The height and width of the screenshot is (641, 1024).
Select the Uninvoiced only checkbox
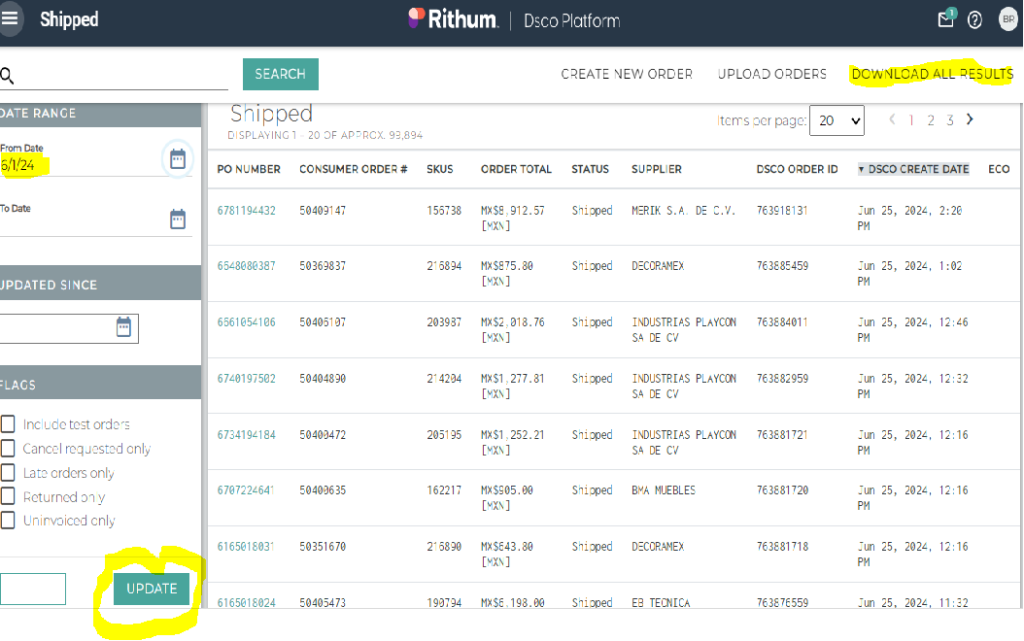click(8, 520)
